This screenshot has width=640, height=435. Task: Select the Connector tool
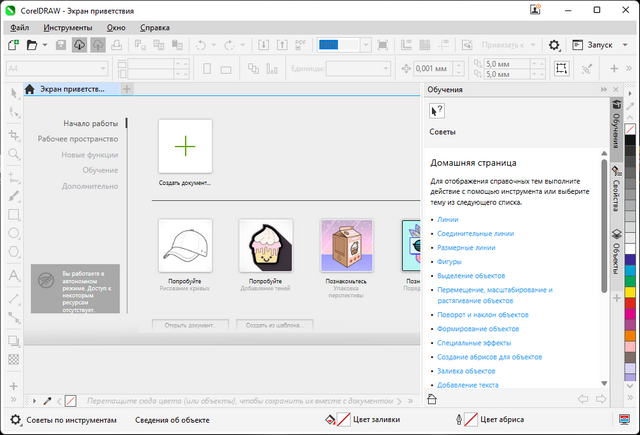pyautogui.click(x=14, y=317)
